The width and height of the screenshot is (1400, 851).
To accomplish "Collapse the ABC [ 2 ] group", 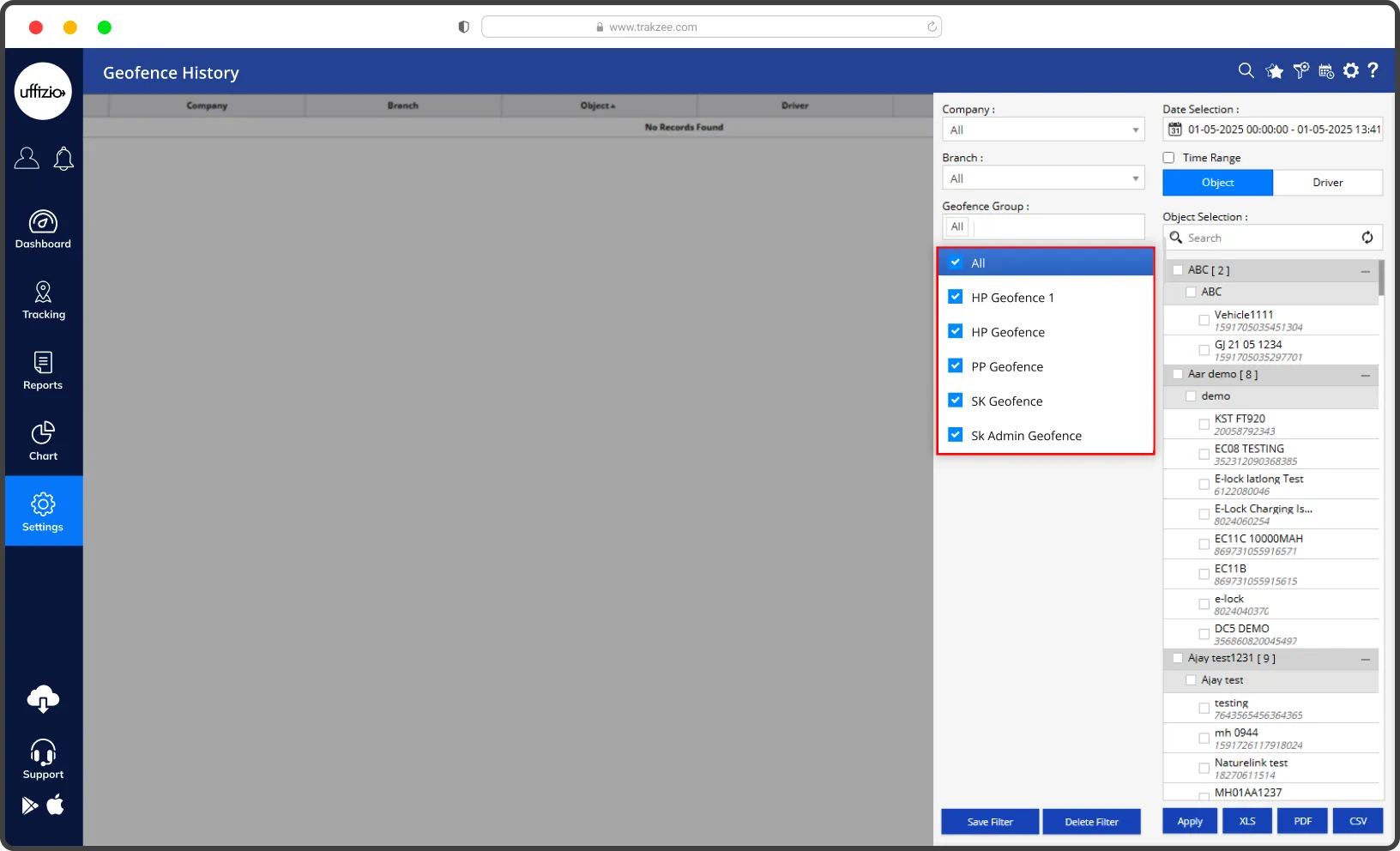I will [1365, 271].
